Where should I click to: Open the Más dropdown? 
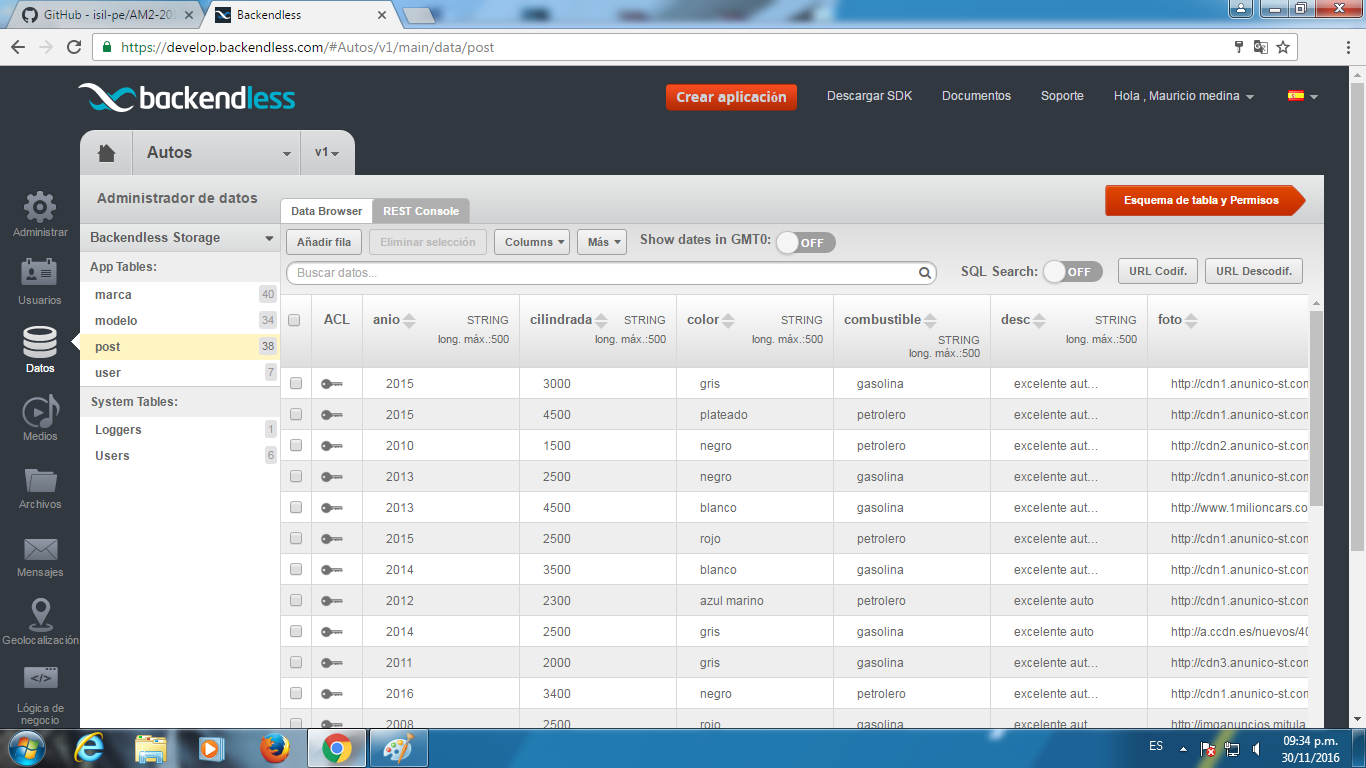(x=602, y=242)
